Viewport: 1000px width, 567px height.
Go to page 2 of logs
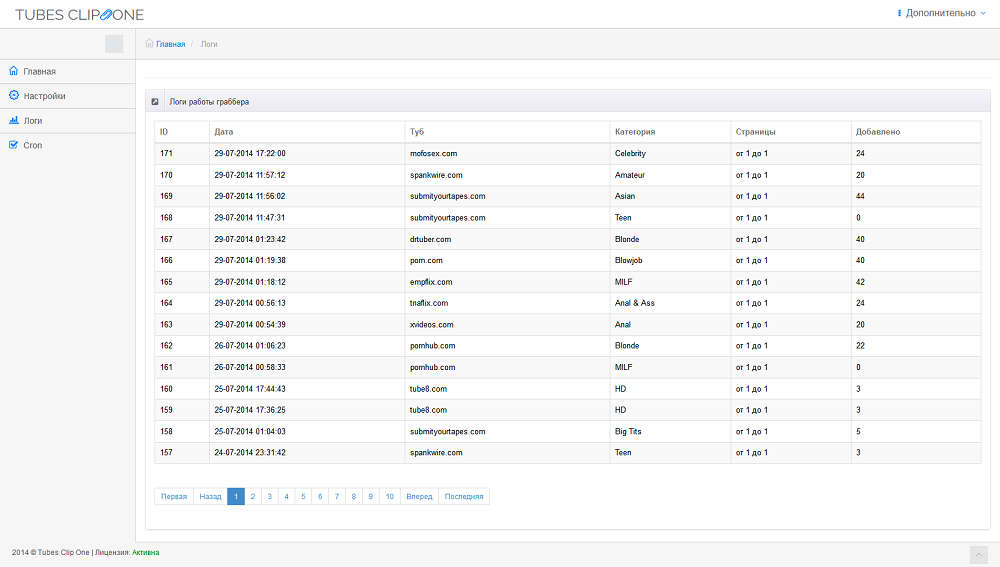click(253, 496)
